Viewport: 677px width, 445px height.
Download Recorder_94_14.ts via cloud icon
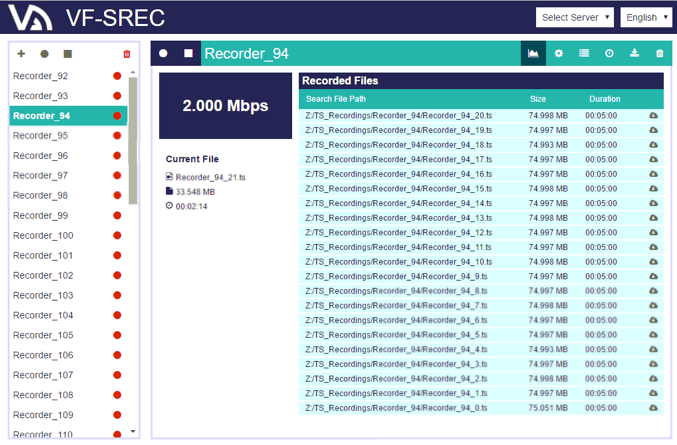[653, 203]
